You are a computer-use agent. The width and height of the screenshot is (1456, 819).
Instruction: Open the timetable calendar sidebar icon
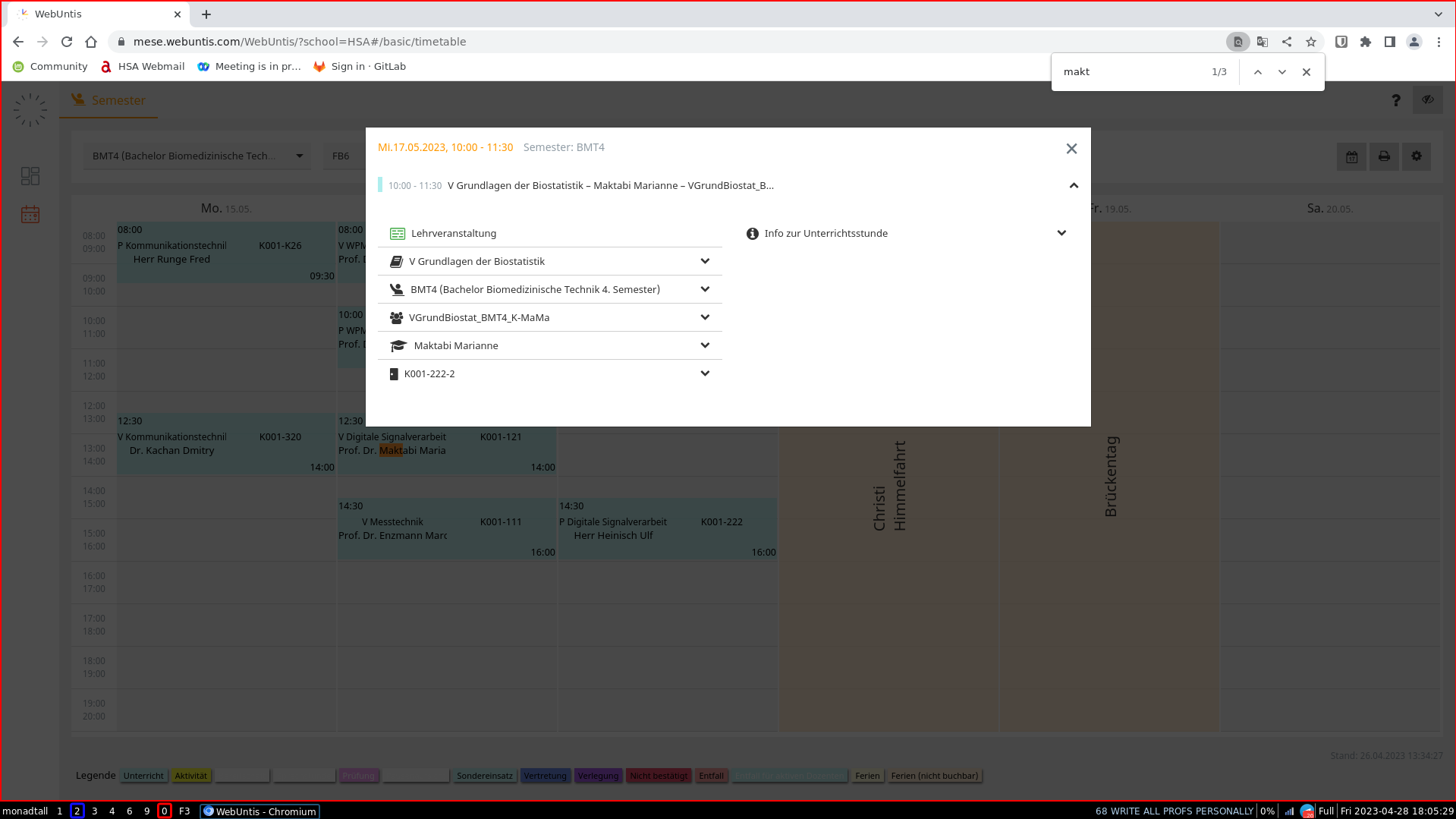[x=30, y=214]
